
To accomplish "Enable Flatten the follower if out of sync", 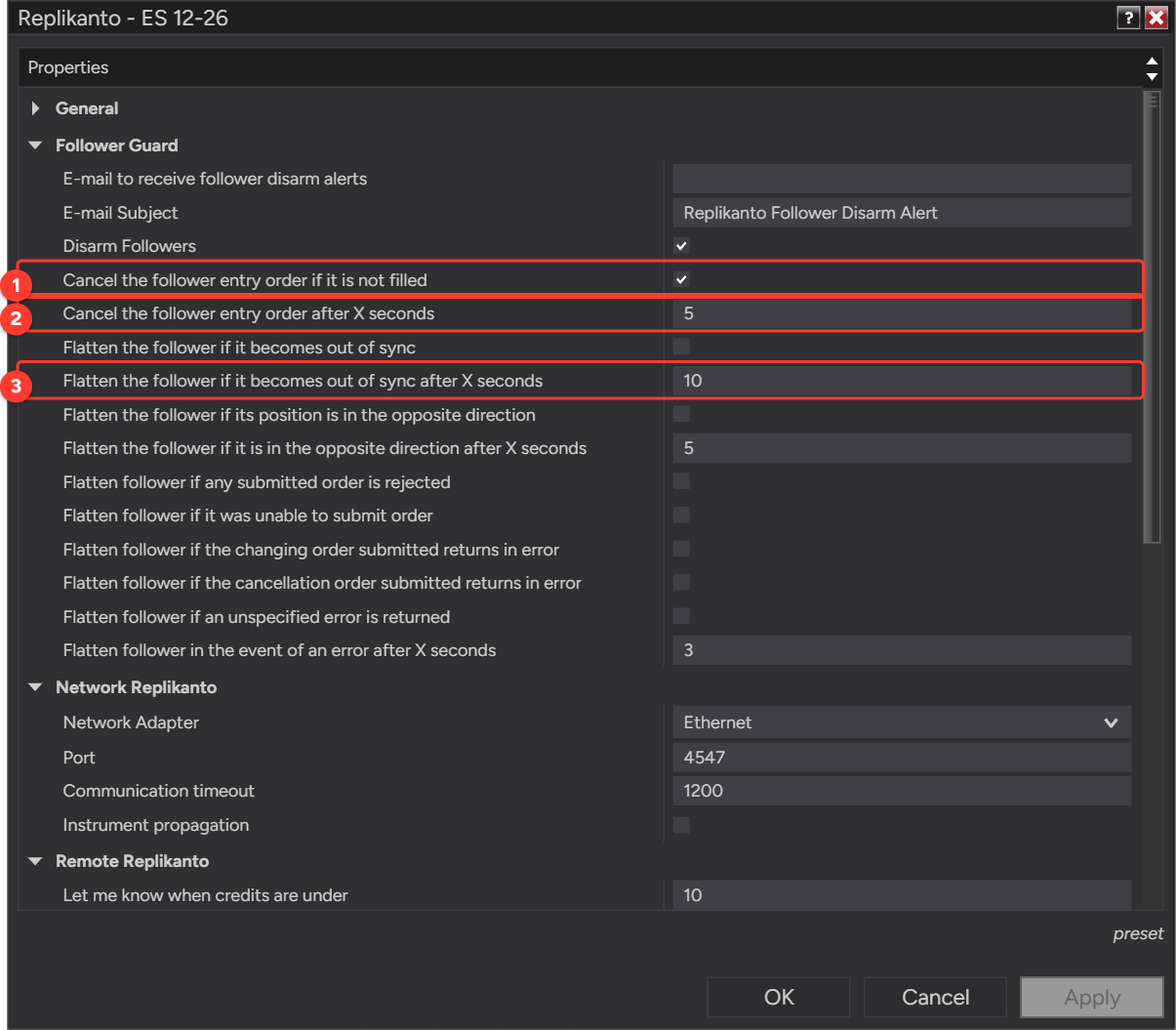I will pyautogui.click(x=681, y=347).
